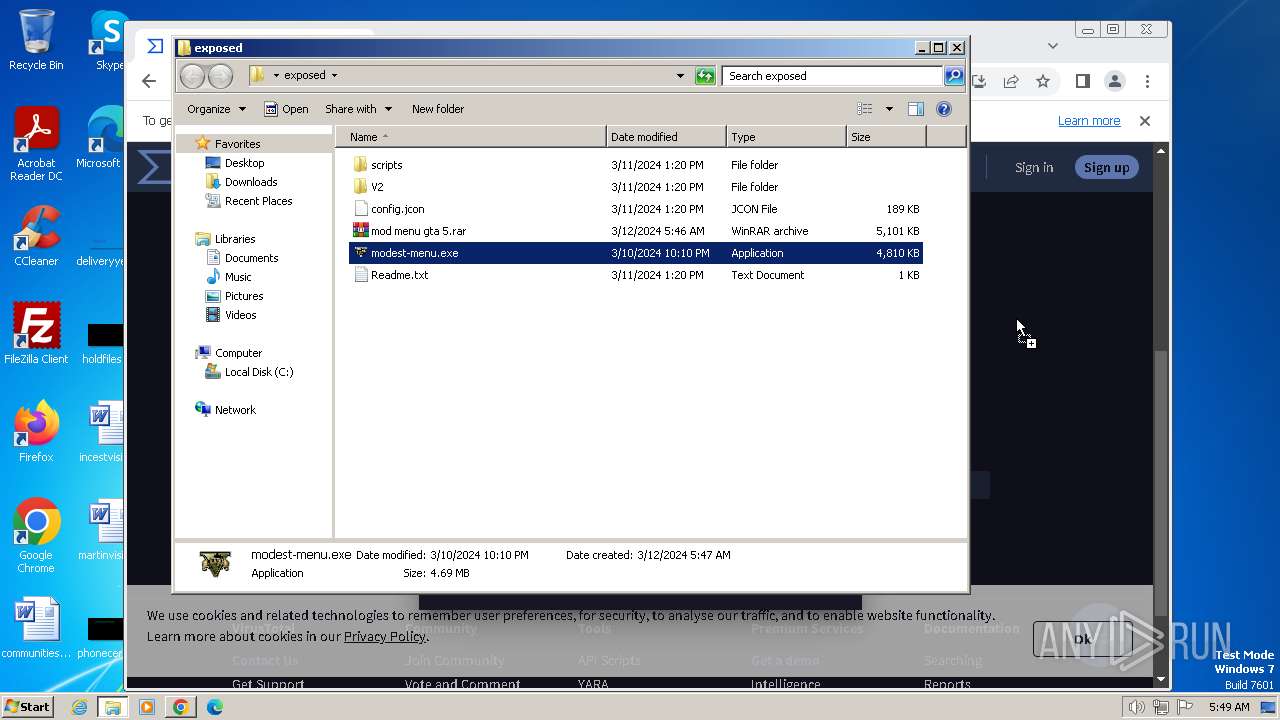
Task: Select the config.jcon file icon
Action: pyautogui.click(x=361, y=209)
